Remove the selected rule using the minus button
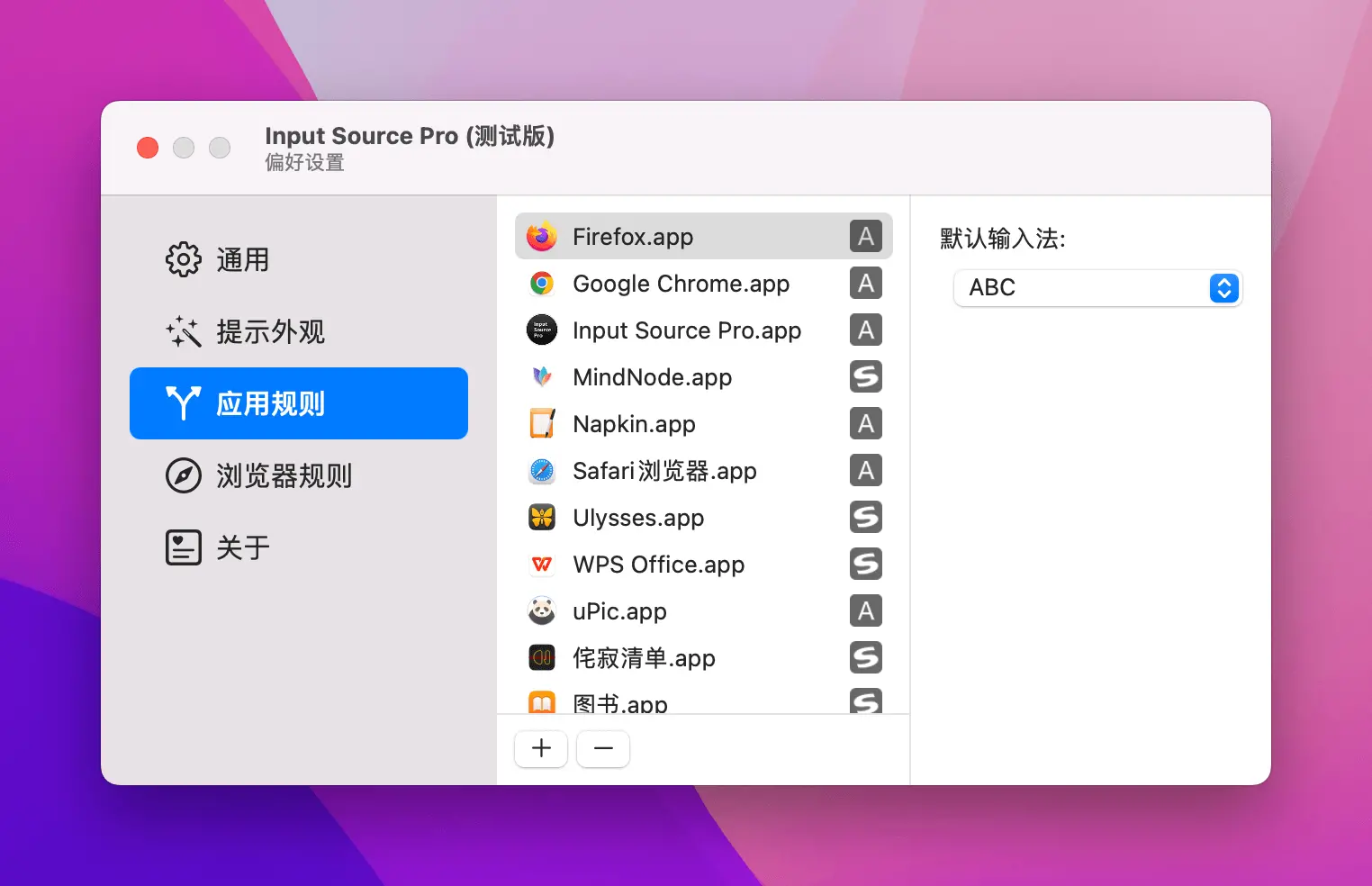 point(602,748)
